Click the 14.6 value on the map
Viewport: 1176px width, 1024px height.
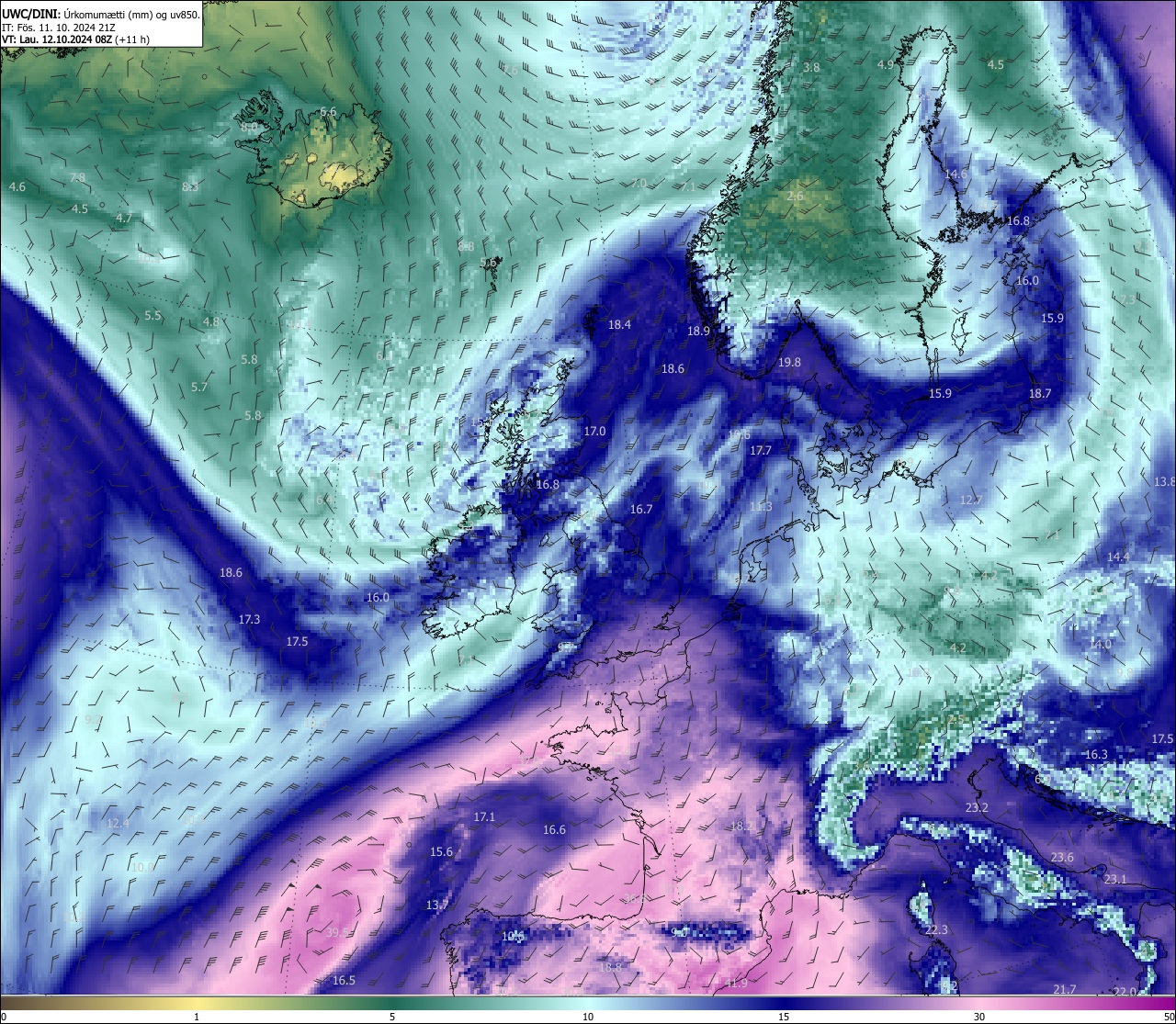click(x=956, y=174)
